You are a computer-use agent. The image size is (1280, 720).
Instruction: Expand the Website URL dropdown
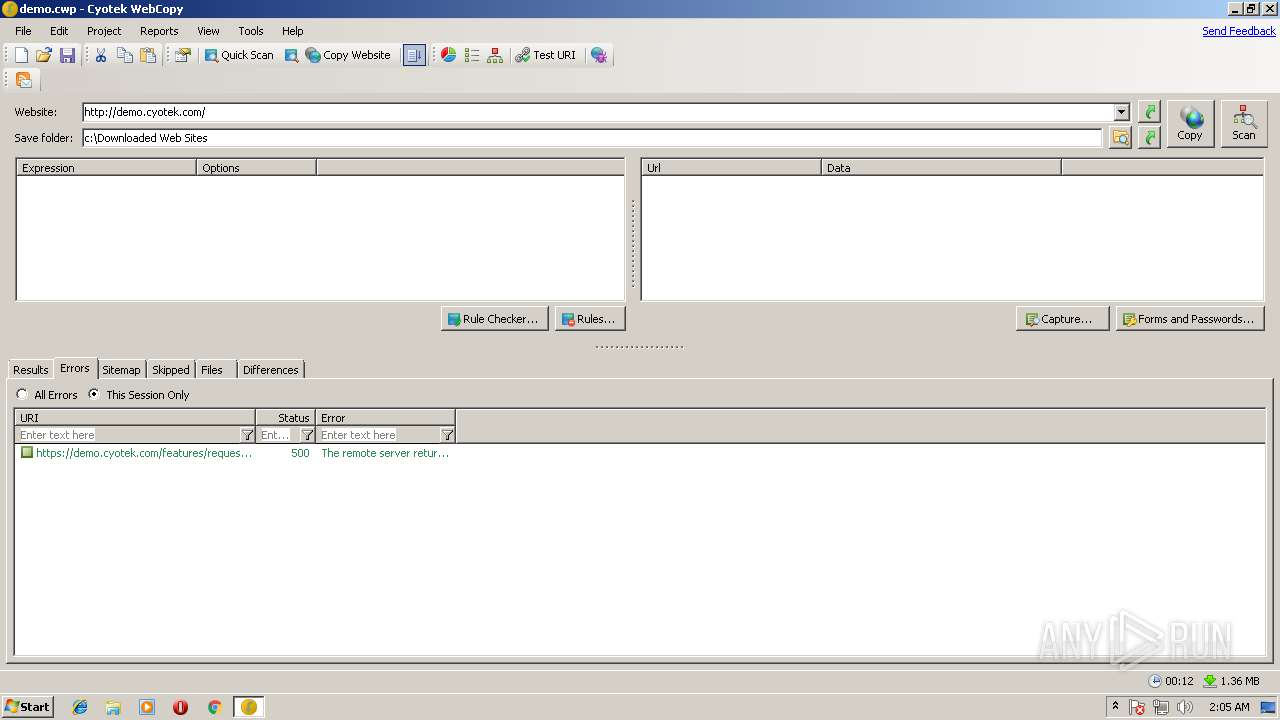click(1122, 112)
